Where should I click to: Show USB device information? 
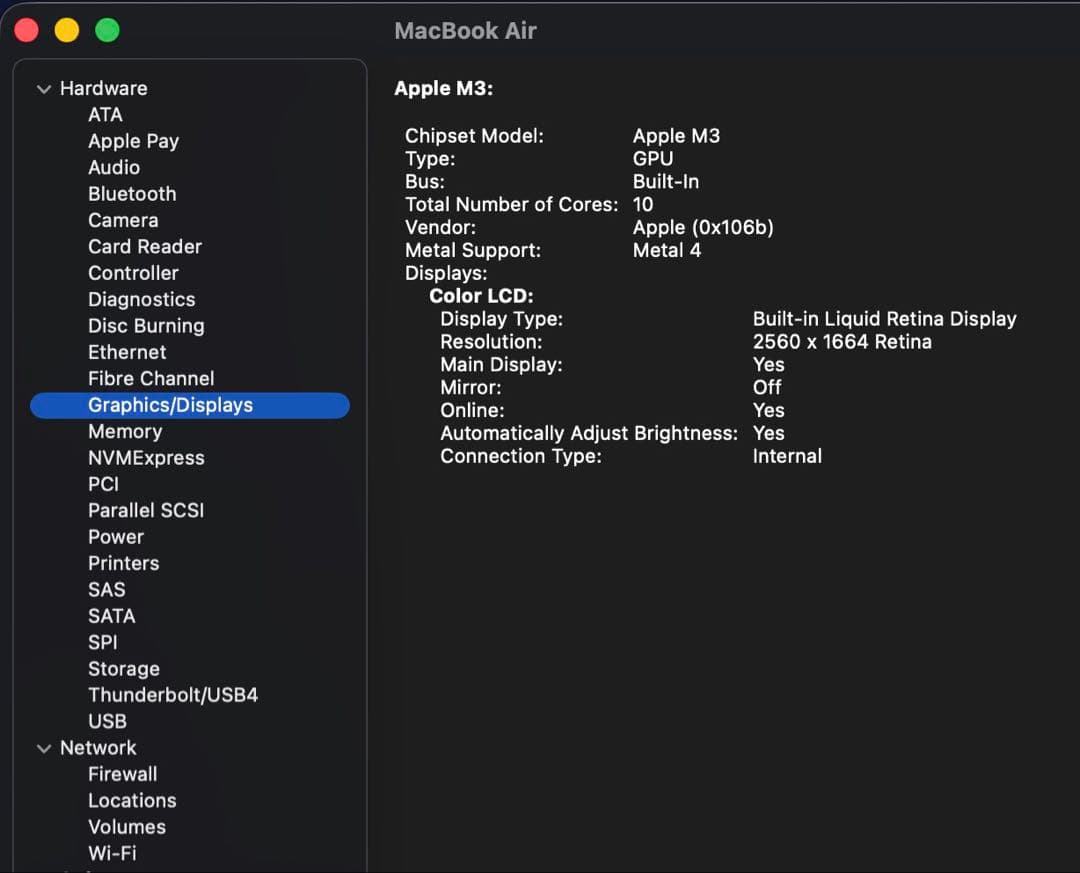click(107, 721)
